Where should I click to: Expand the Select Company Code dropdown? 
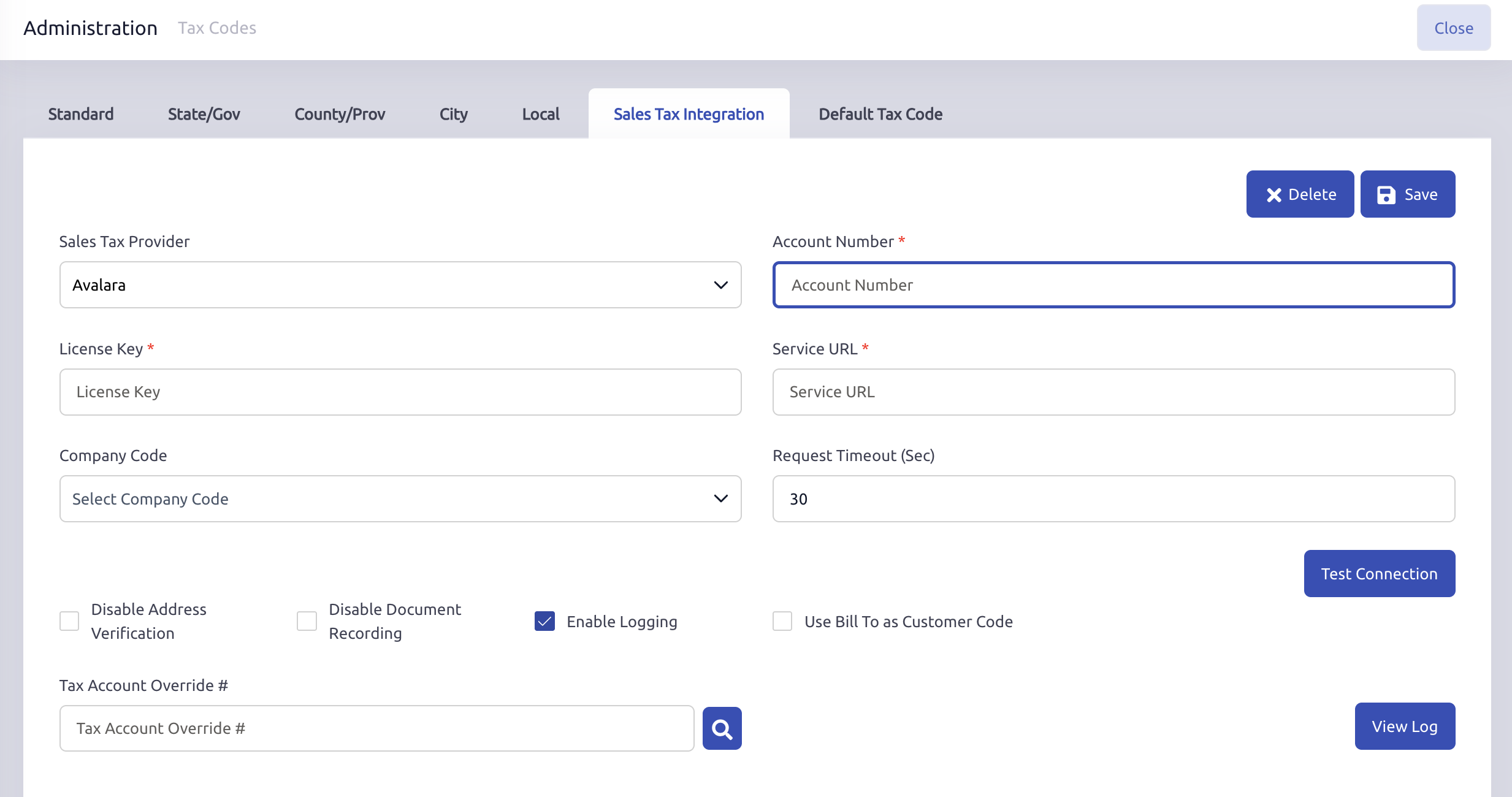[400, 499]
